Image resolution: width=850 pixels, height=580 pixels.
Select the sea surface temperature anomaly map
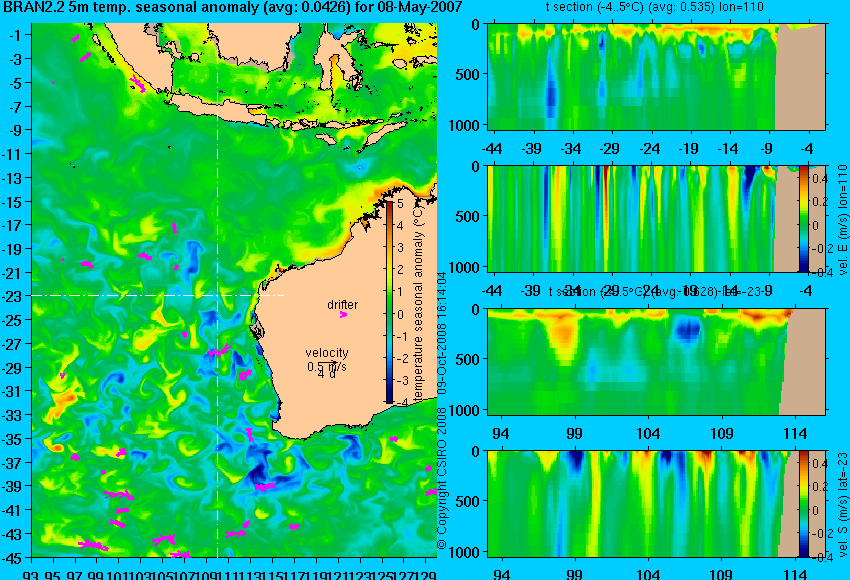click(234, 291)
